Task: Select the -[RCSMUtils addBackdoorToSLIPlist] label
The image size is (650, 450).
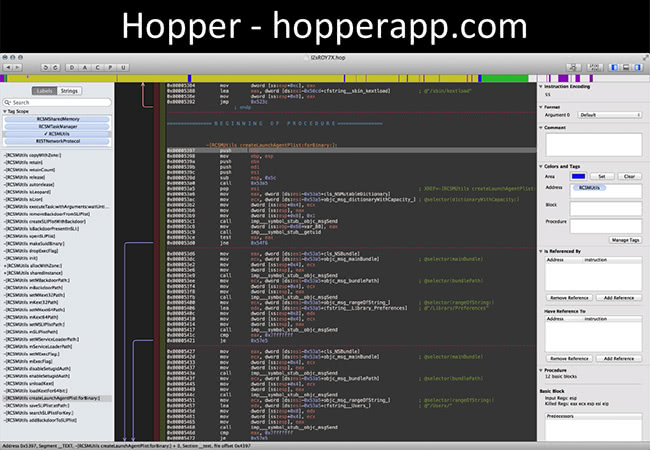Action: coord(40,420)
